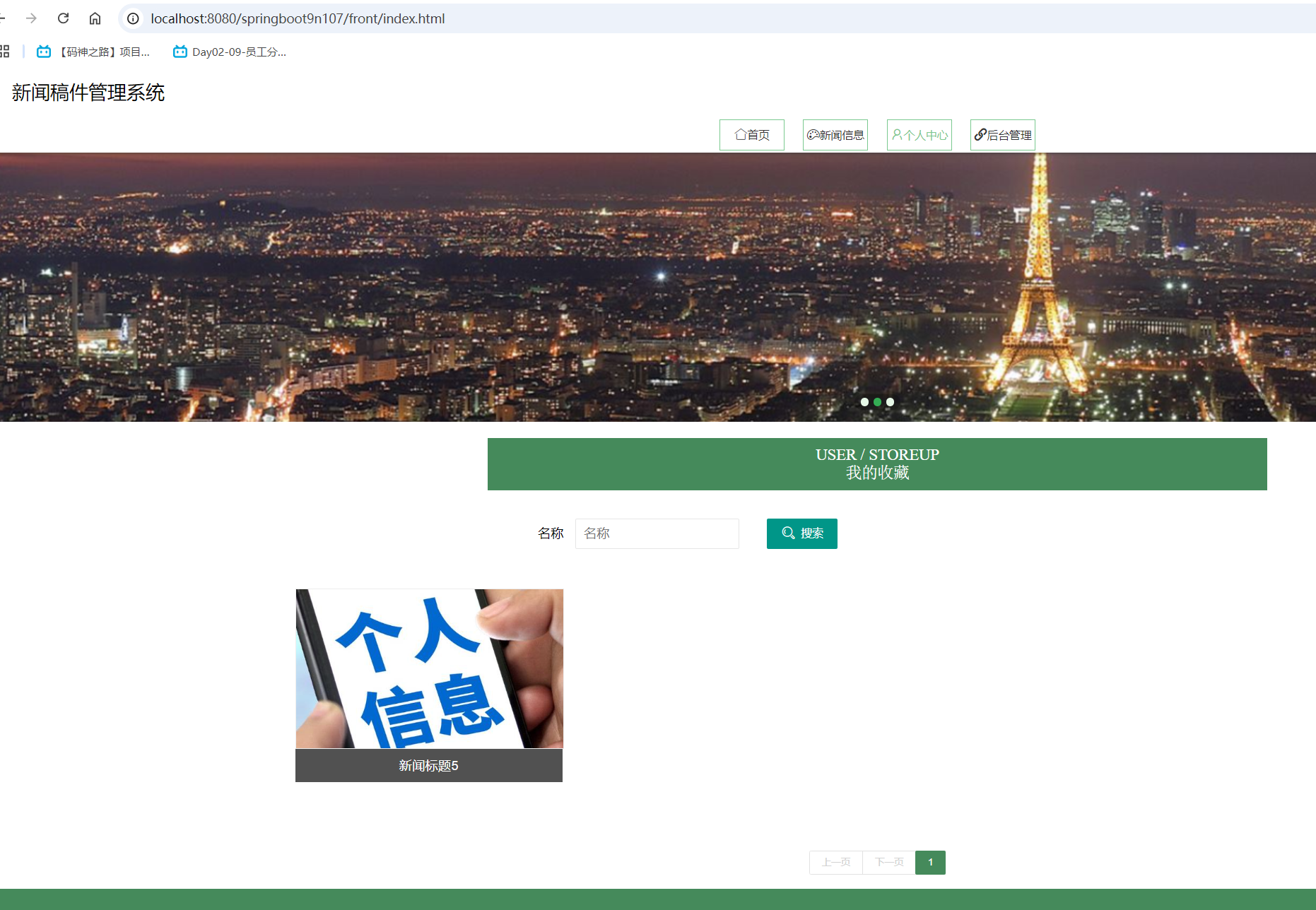Select the person icon in 个人中心
The width and height of the screenshot is (1316, 910).
click(x=896, y=135)
